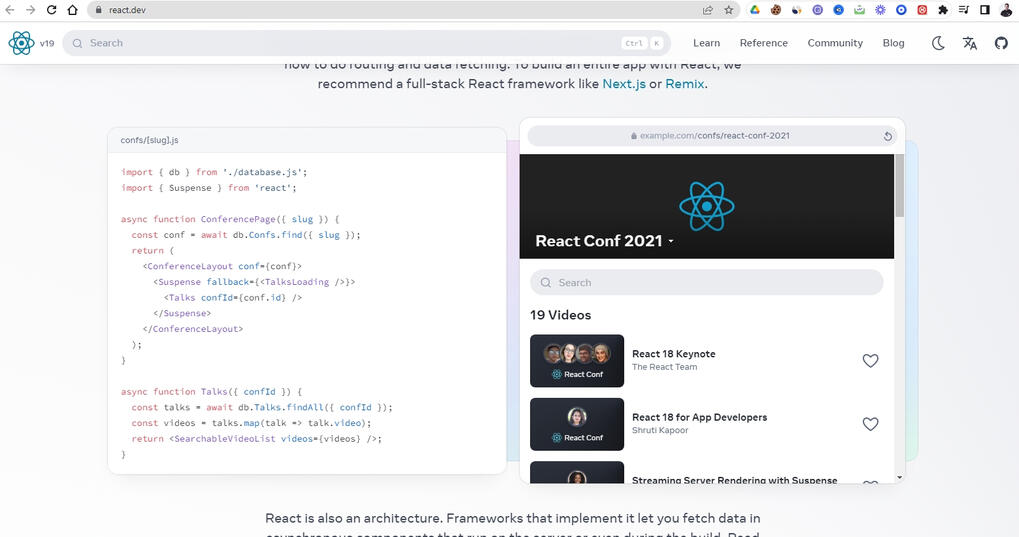This screenshot has height=537, width=1019.
Task: Click the site padlock icon in address bar
Action: (99, 10)
